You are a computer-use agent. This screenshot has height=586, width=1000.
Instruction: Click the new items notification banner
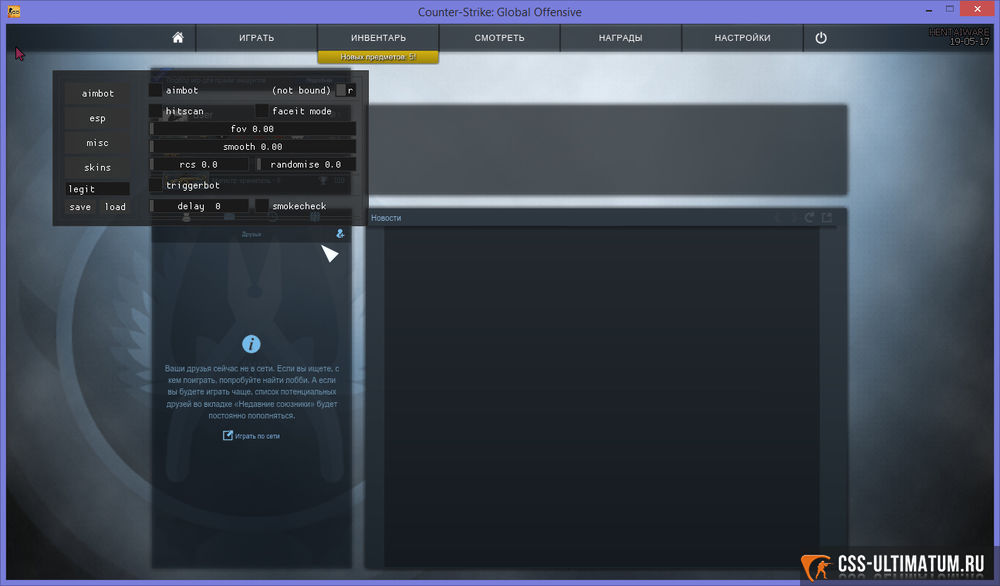(378, 57)
